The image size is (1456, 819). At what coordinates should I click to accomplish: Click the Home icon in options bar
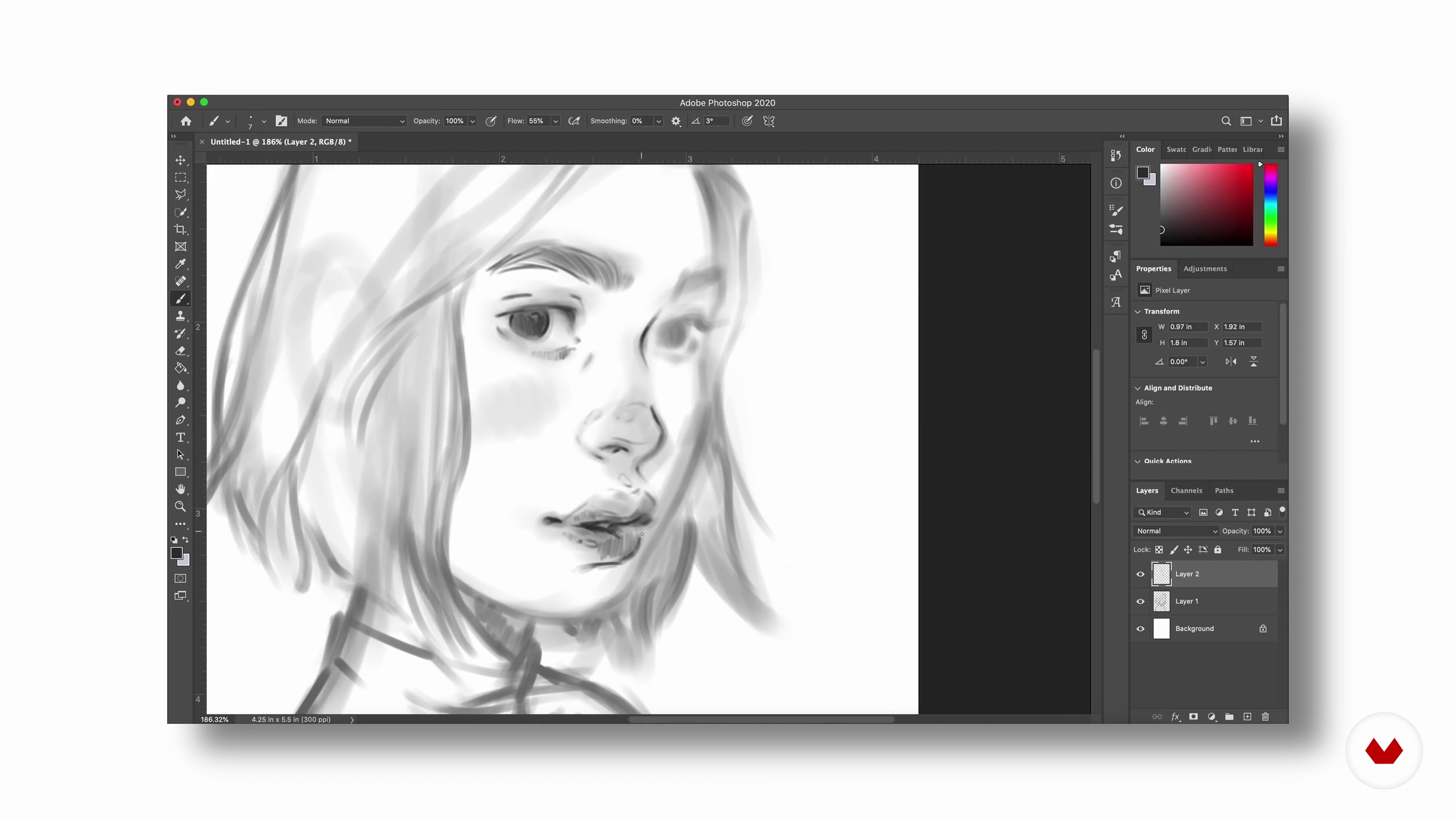[x=186, y=121]
